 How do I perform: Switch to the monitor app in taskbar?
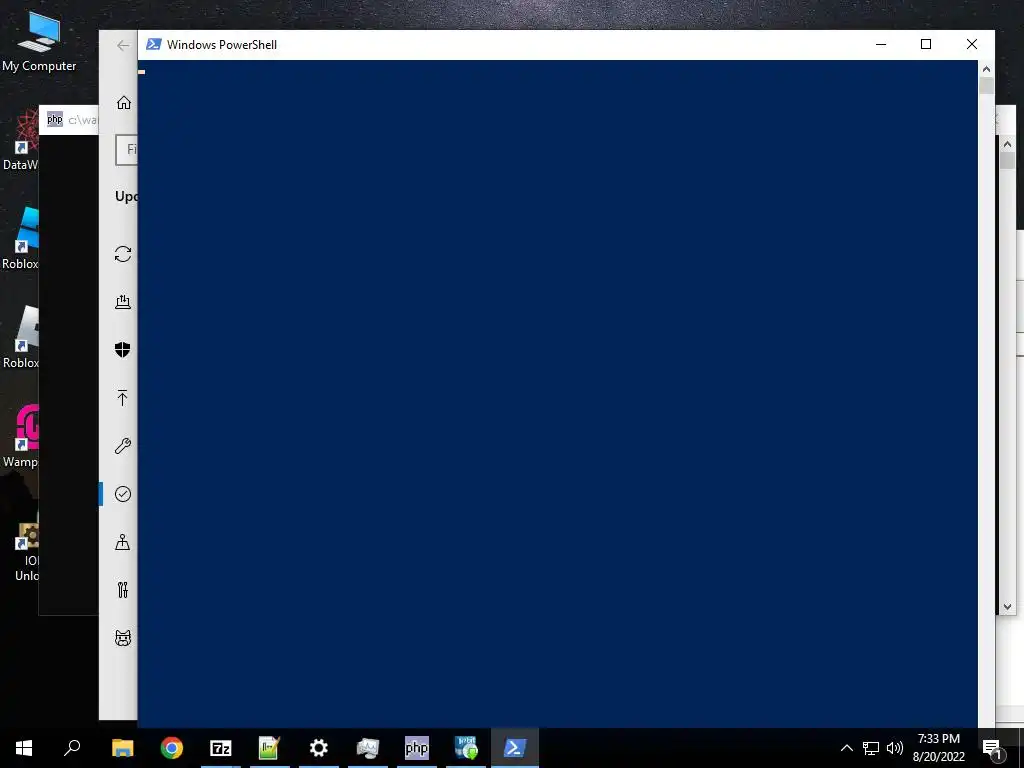coord(368,748)
